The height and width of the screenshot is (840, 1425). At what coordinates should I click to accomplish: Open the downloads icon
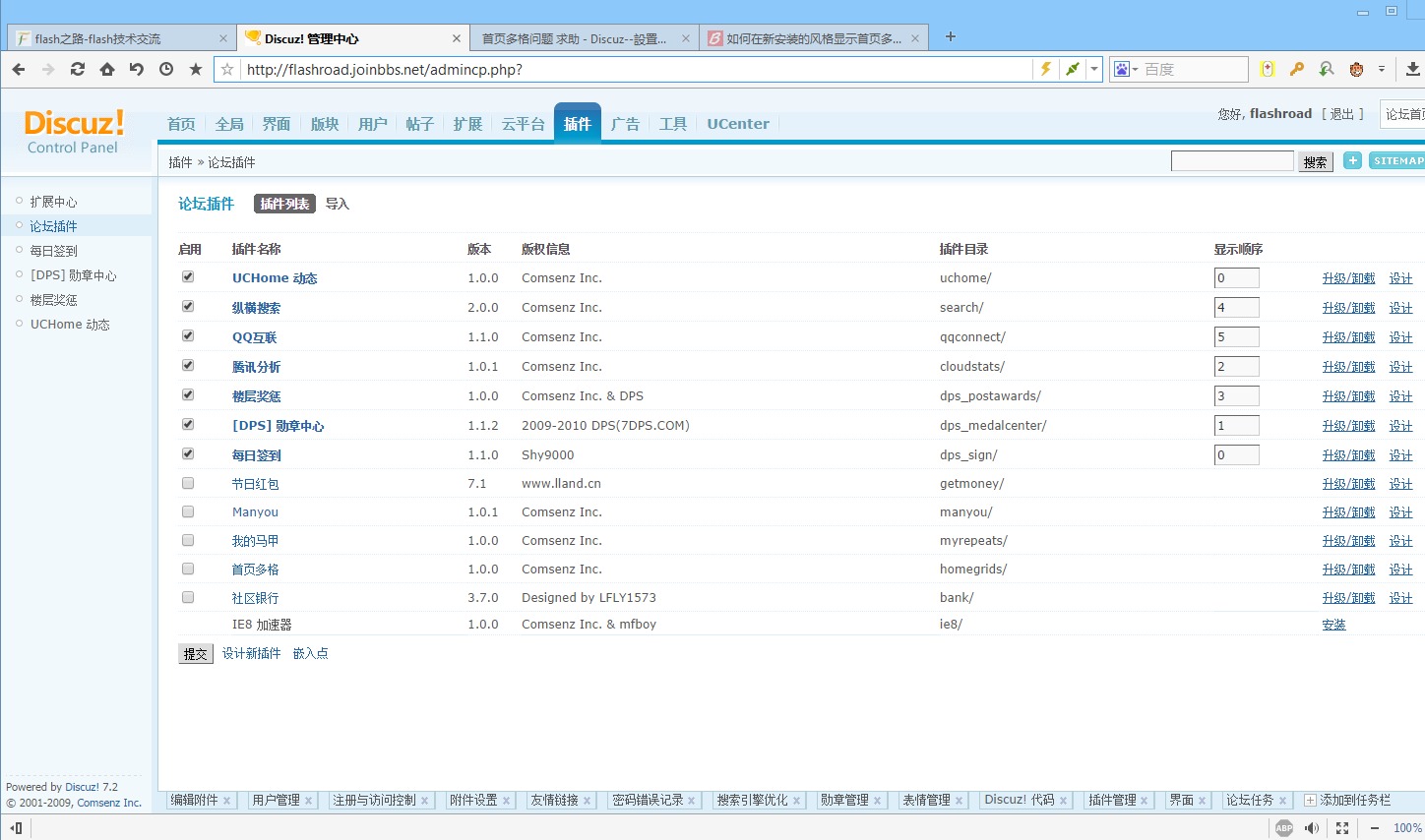1413,69
